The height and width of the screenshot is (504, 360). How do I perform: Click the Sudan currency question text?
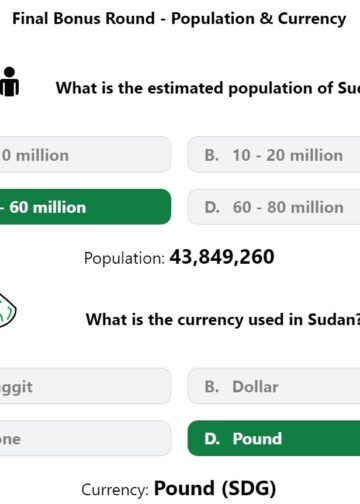[223, 320]
